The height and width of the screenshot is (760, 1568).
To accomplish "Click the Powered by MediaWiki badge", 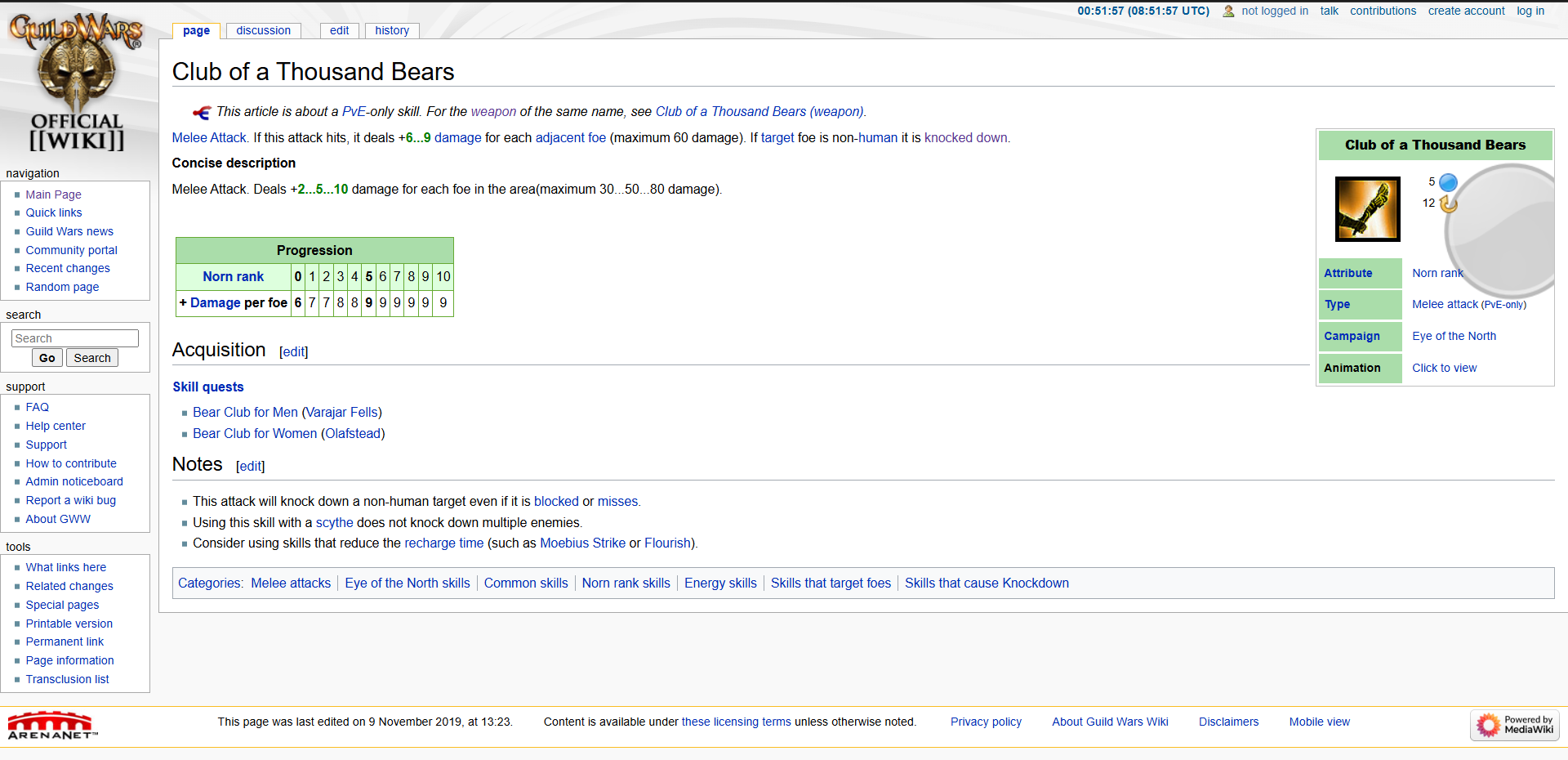I will tap(1515, 725).
